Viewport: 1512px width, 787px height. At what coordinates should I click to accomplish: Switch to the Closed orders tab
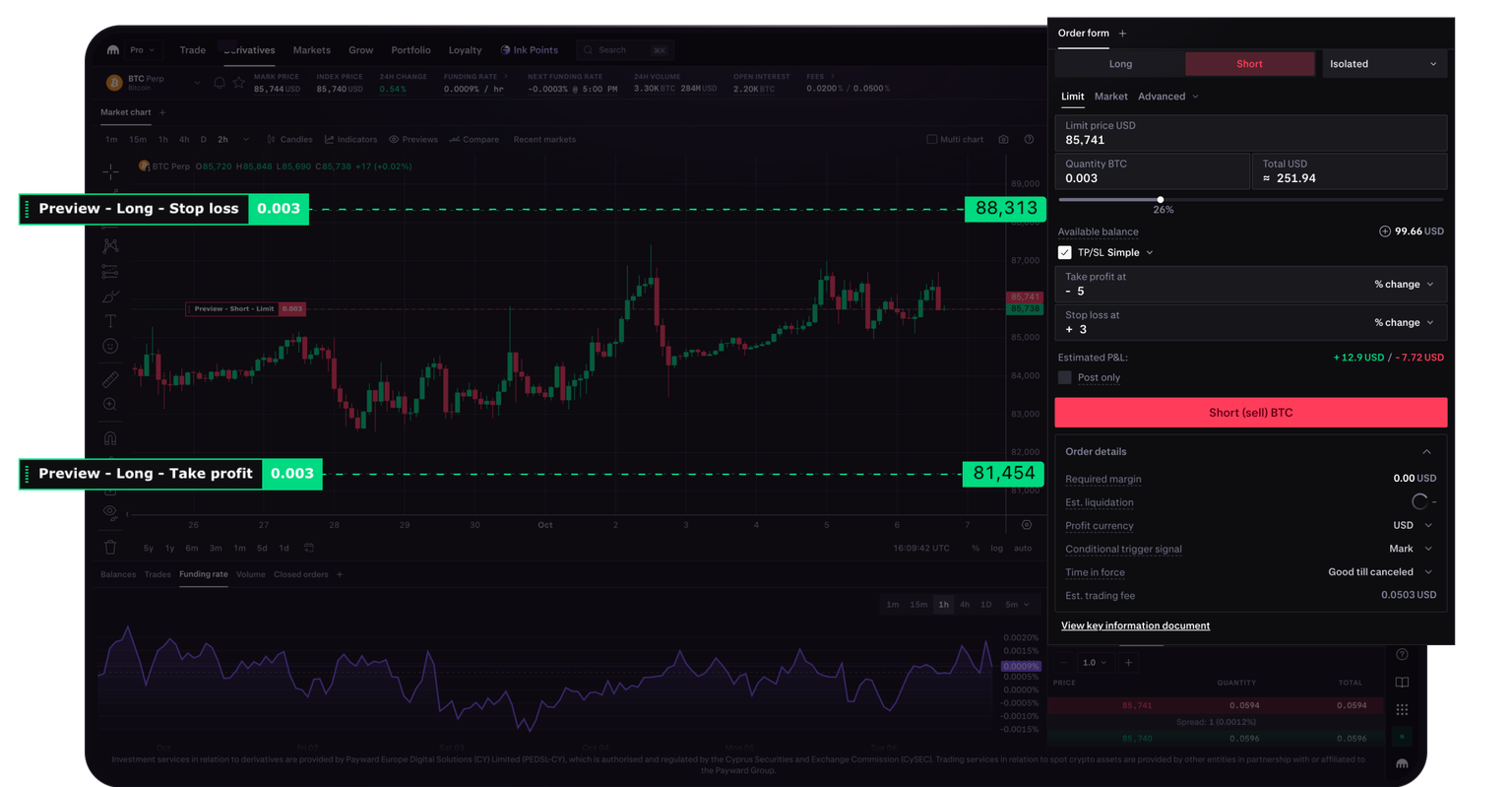(x=300, y=574)
